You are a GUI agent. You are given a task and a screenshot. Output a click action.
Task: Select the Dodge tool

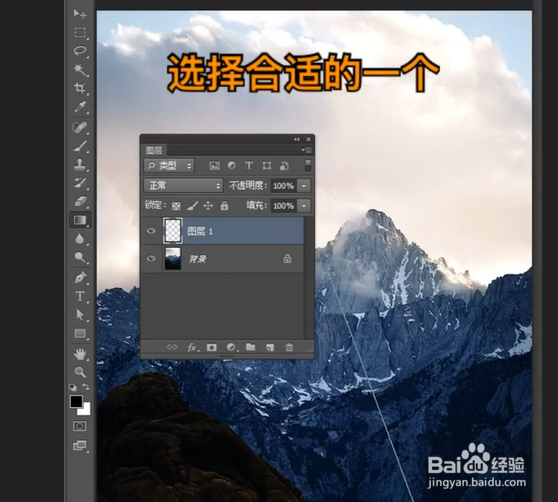[80, 257]
